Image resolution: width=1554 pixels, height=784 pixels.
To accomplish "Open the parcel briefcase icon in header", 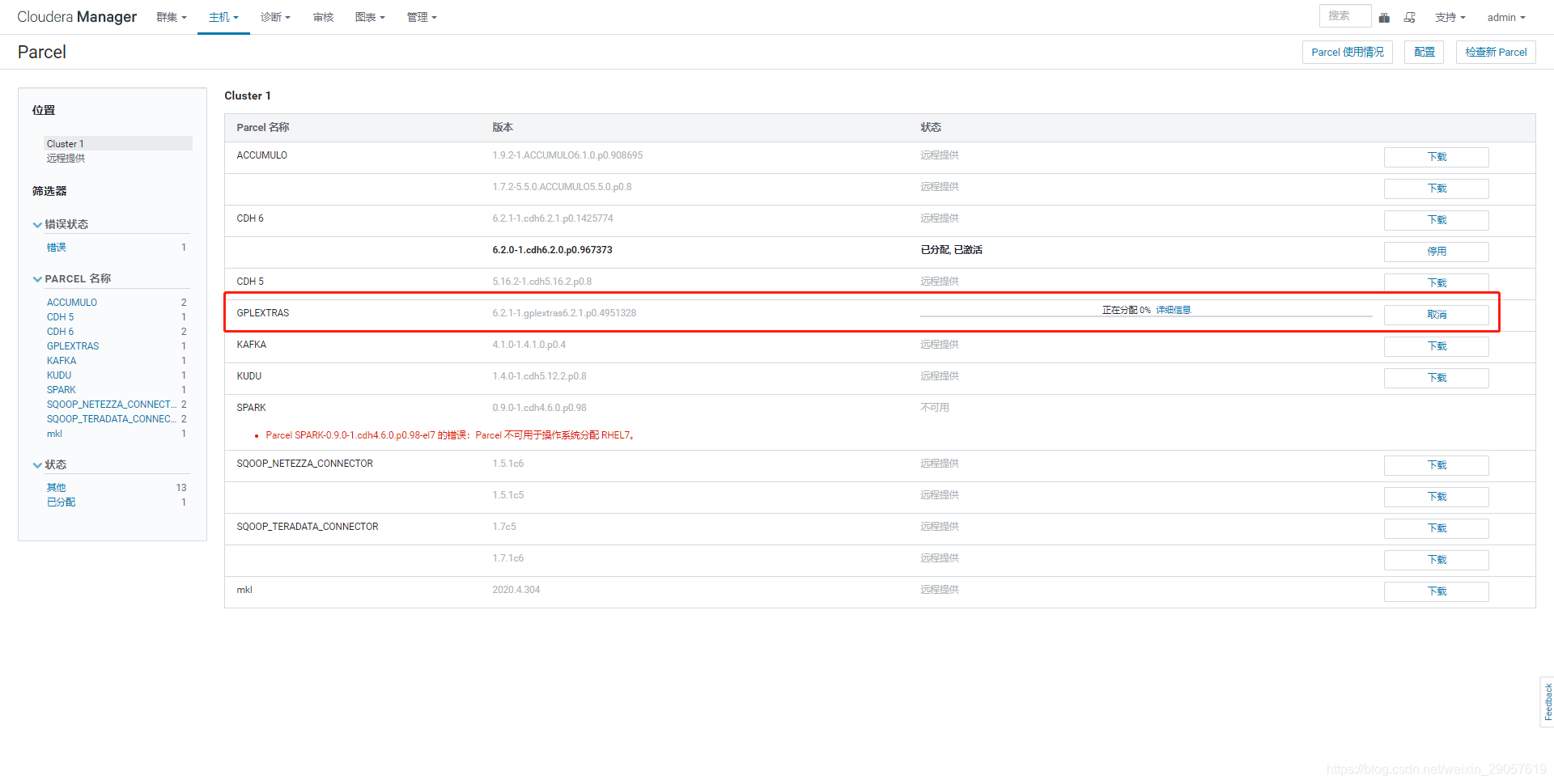I will (x=1384, y=17).
